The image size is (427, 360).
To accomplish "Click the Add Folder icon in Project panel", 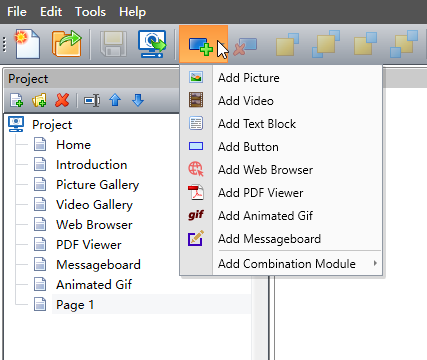I will [39, 100].
